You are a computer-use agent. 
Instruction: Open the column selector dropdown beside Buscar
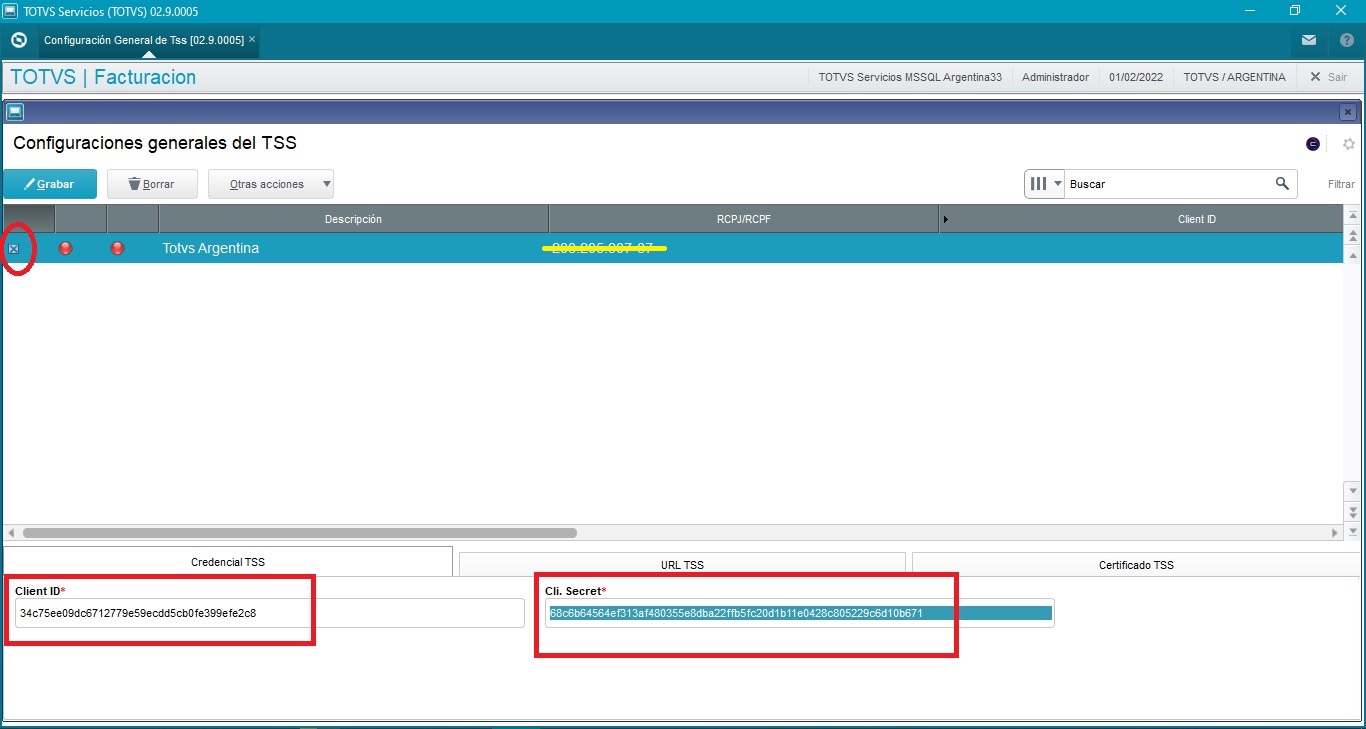coord(1045,184)
